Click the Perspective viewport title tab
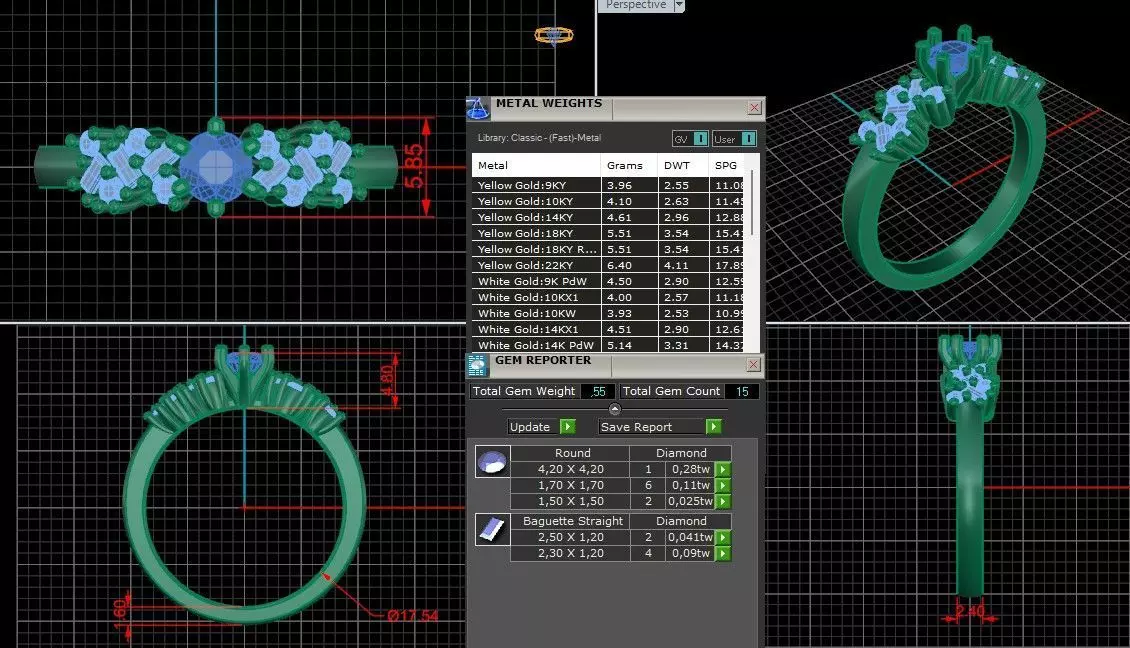1130x648 pixels. point(636,5)
